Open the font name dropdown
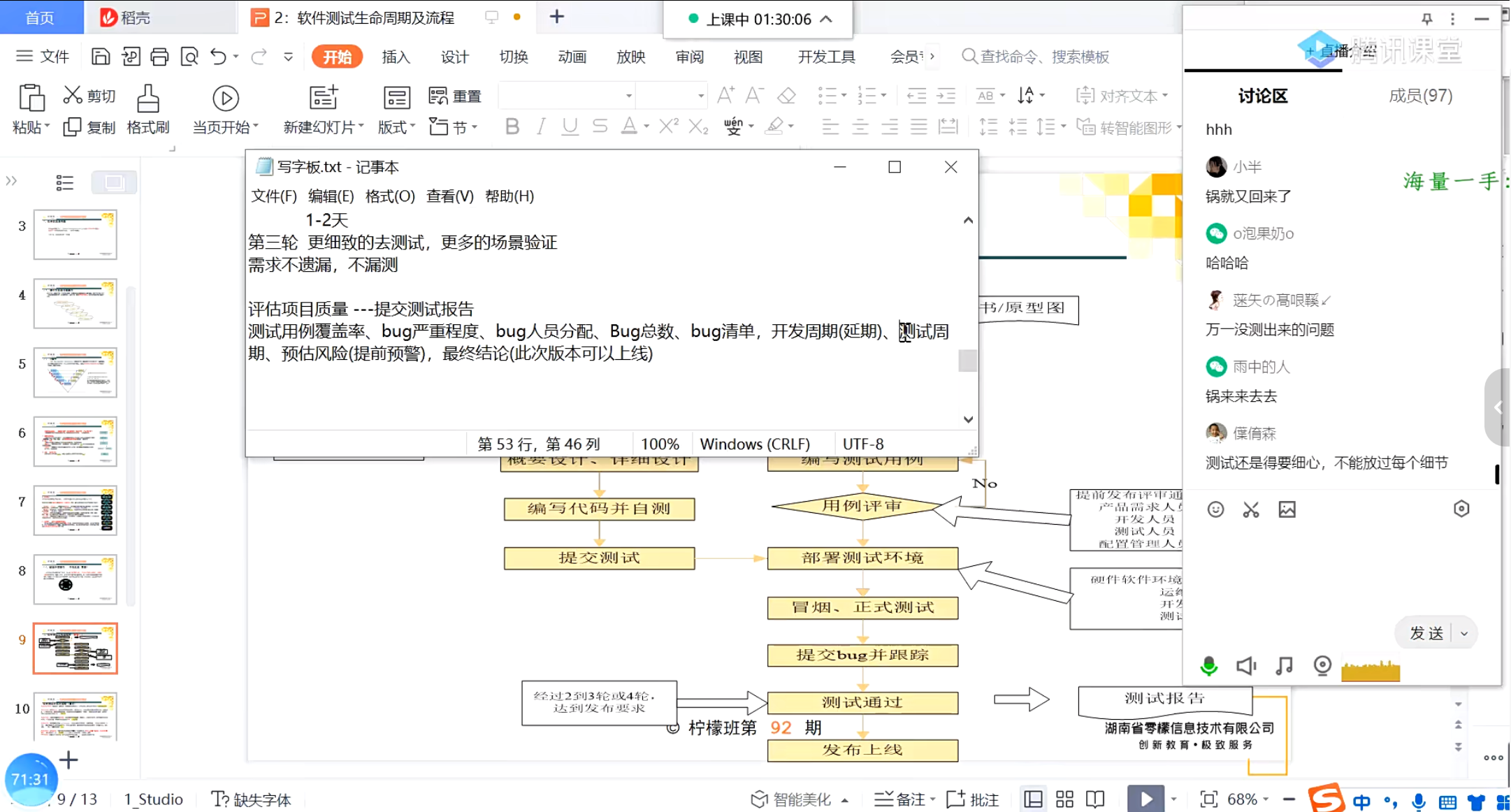 (628, 96)
